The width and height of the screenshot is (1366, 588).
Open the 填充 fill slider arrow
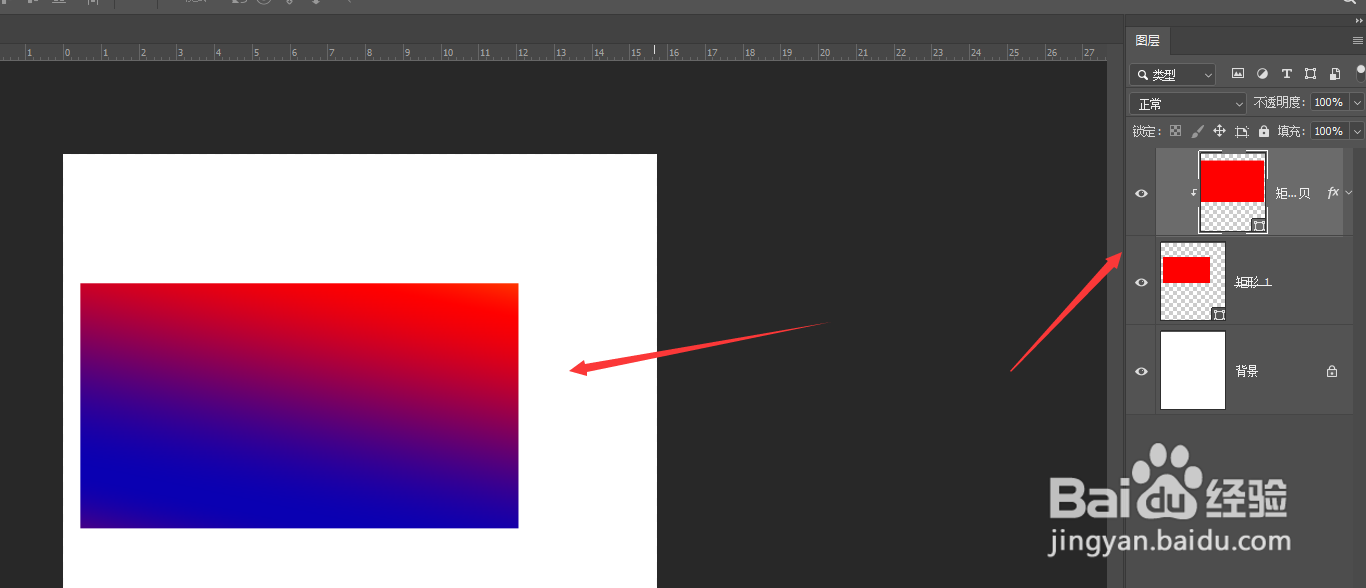coord(1357,131)
